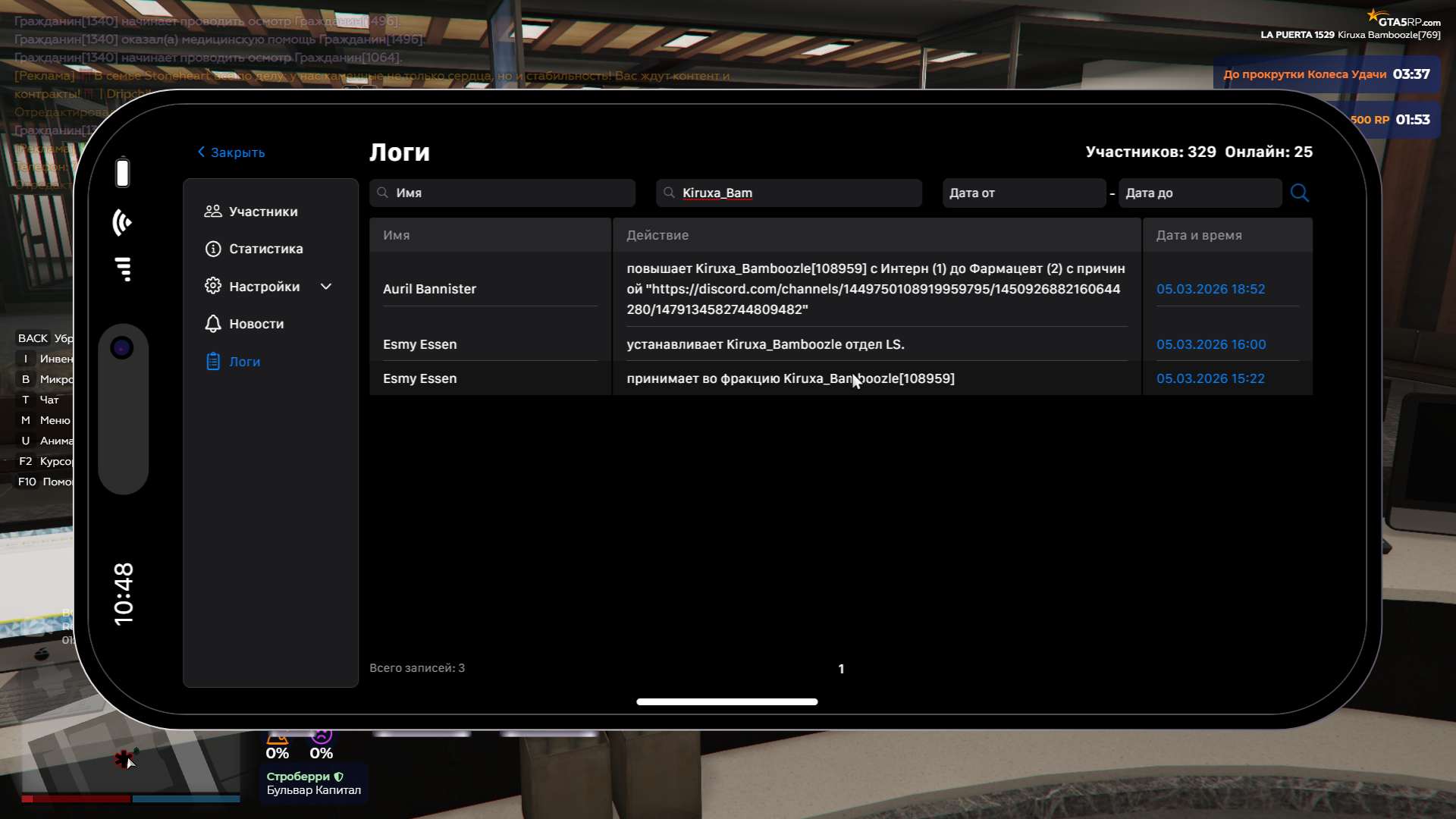Image resolution: width=1456 pixels, height=819 pixels.
Task: Click the phone battery icon
Action: click(122, 172)
